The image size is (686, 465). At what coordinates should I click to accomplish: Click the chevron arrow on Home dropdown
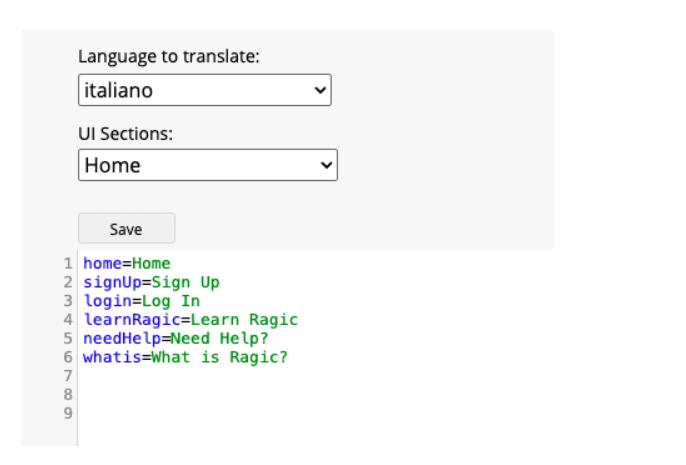pos(326,165)
